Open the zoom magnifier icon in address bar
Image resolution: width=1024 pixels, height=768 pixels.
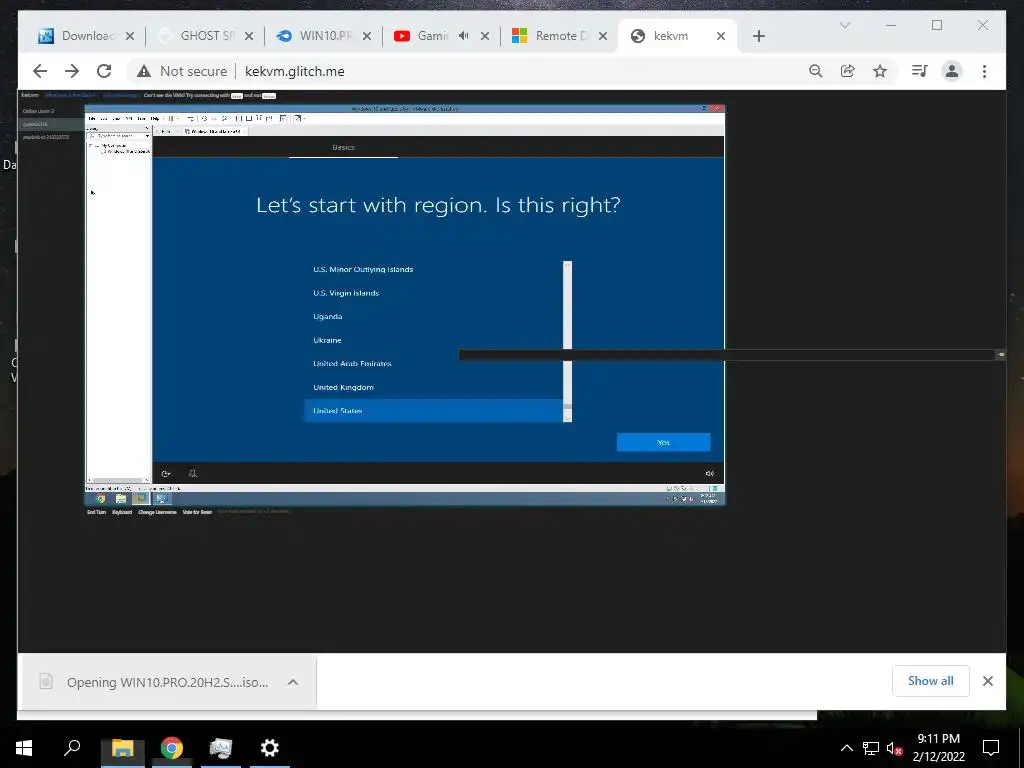click(x=816, y=71)
